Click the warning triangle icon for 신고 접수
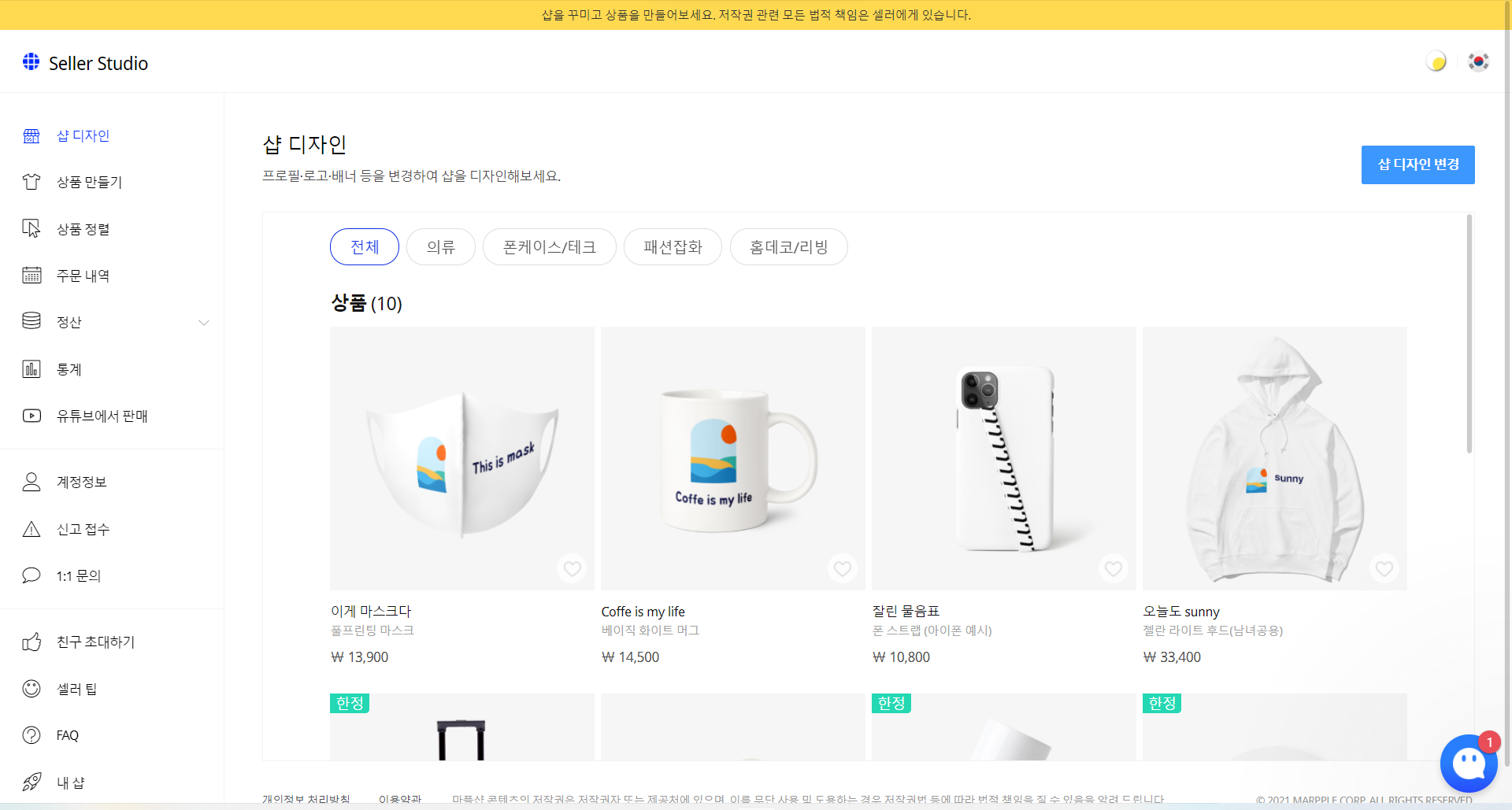The height and width of the screenshot is (810, 1512). point(31,529)
